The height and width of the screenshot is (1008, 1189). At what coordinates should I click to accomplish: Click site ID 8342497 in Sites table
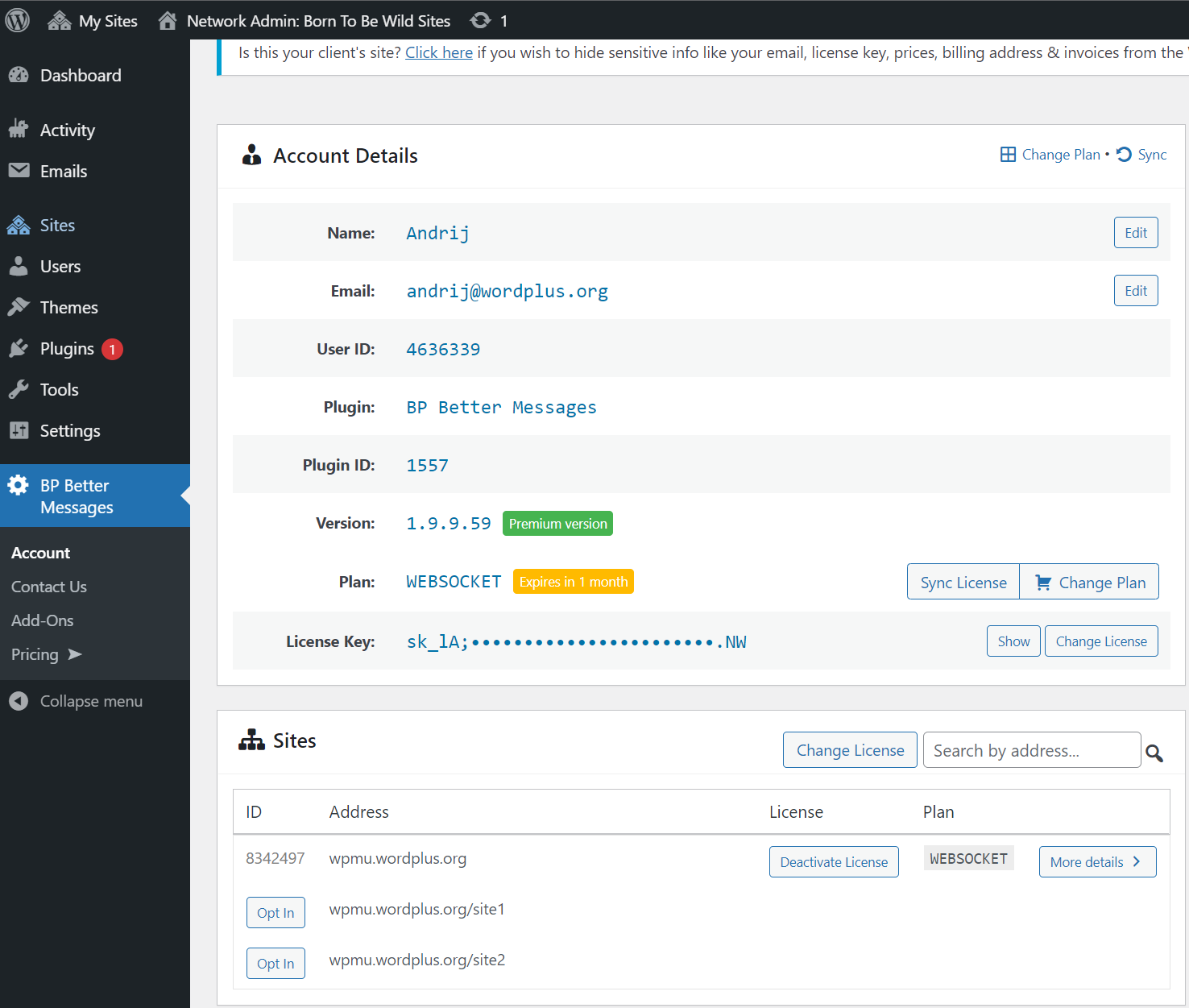[275, 858]
